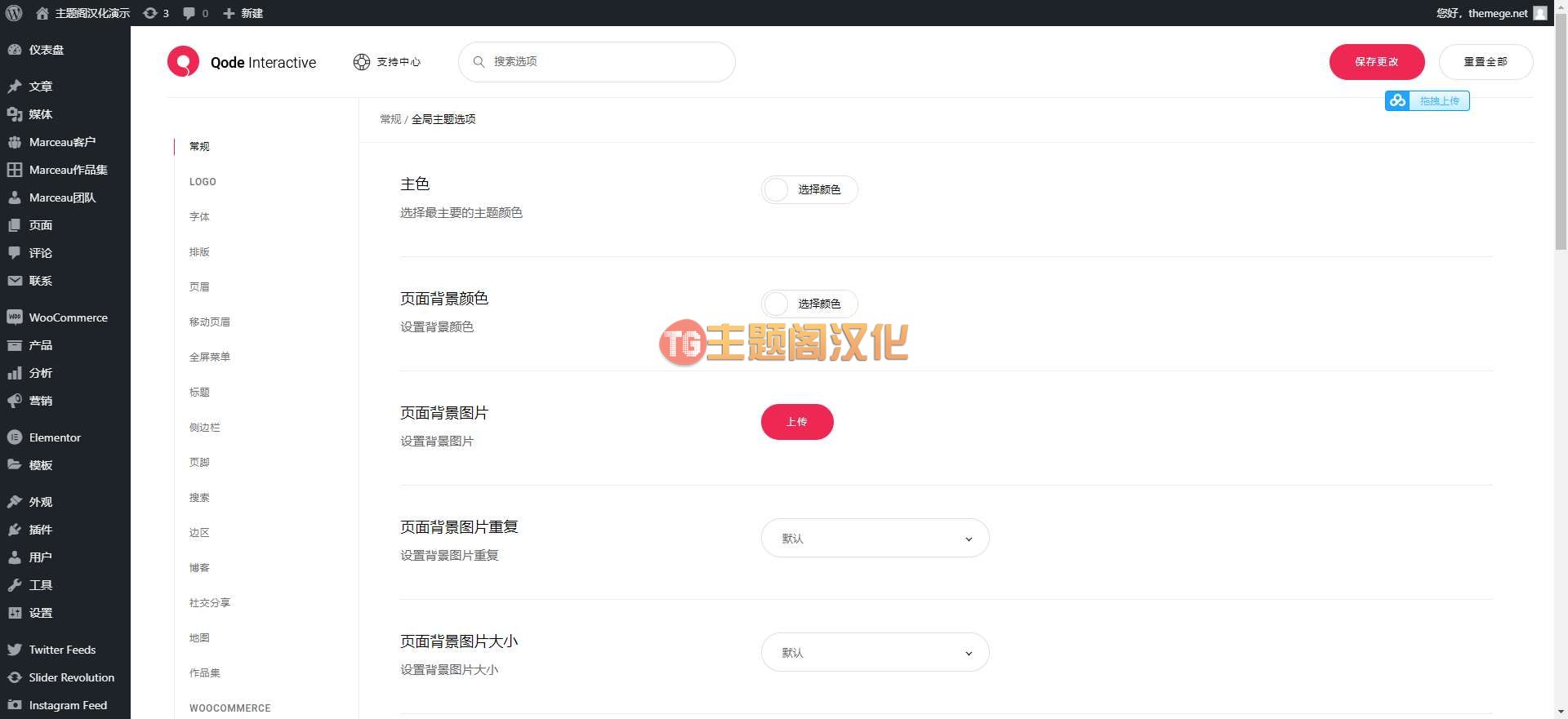1568x719 pixels.
Task: Select the LOGO options tab
Action: (203, 182)
